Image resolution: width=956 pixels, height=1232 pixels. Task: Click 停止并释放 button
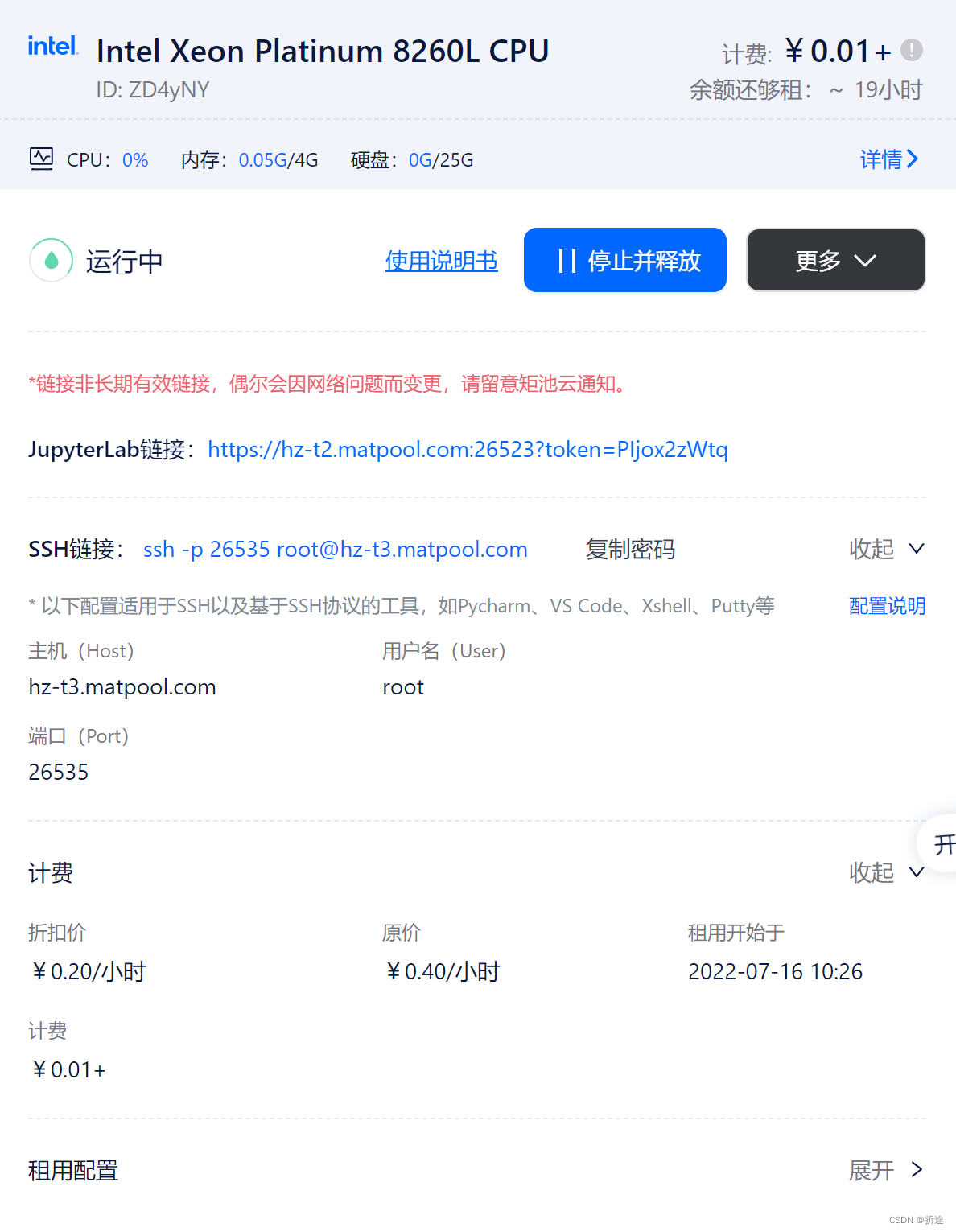click(625, 260)
